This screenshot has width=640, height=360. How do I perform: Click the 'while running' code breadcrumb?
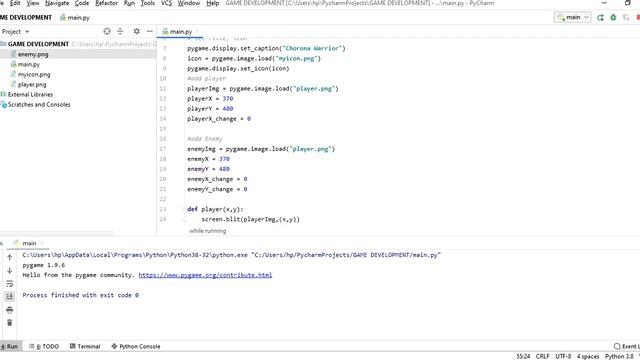207,231
